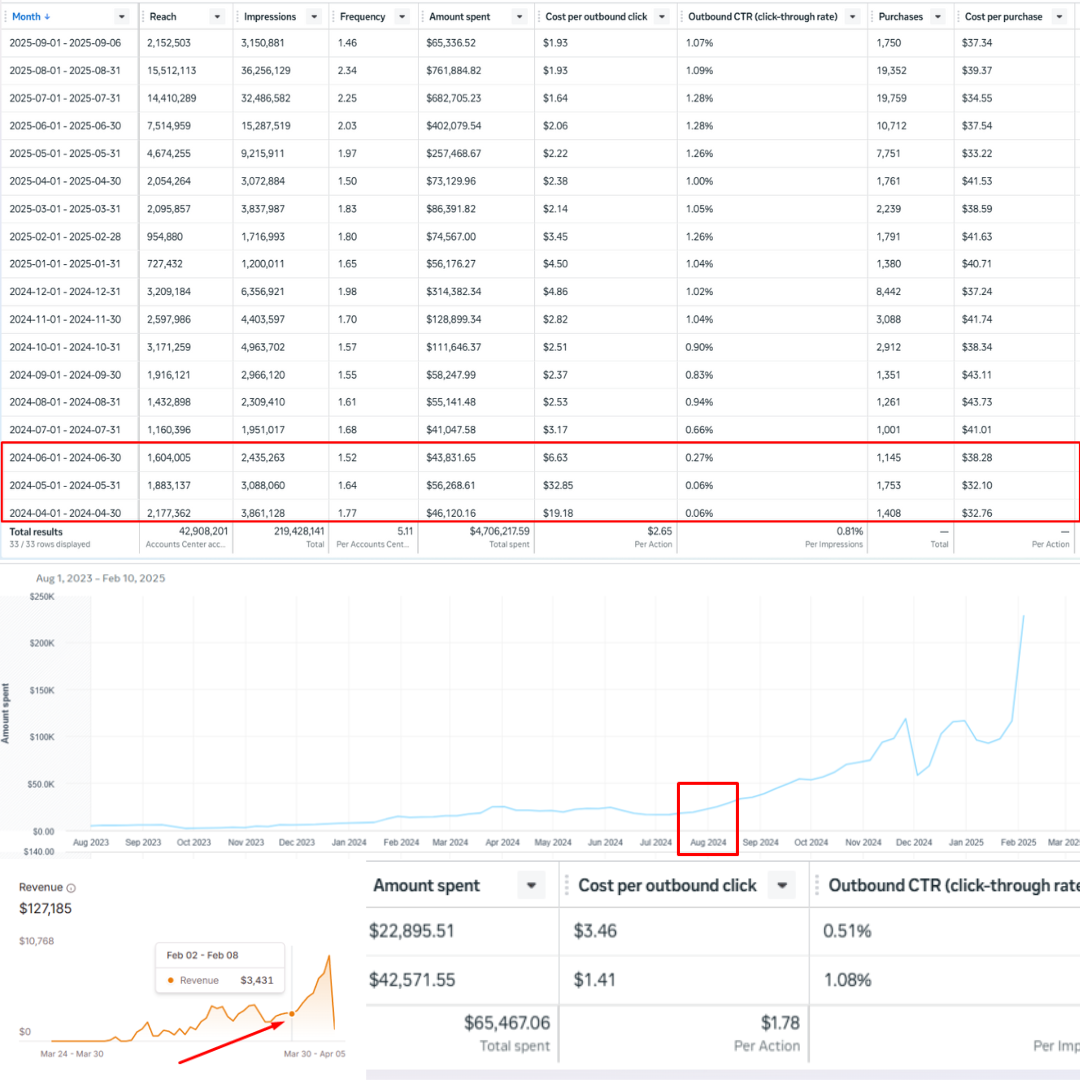Click dropdown button beside large Amount spent header

click(531, 885)
